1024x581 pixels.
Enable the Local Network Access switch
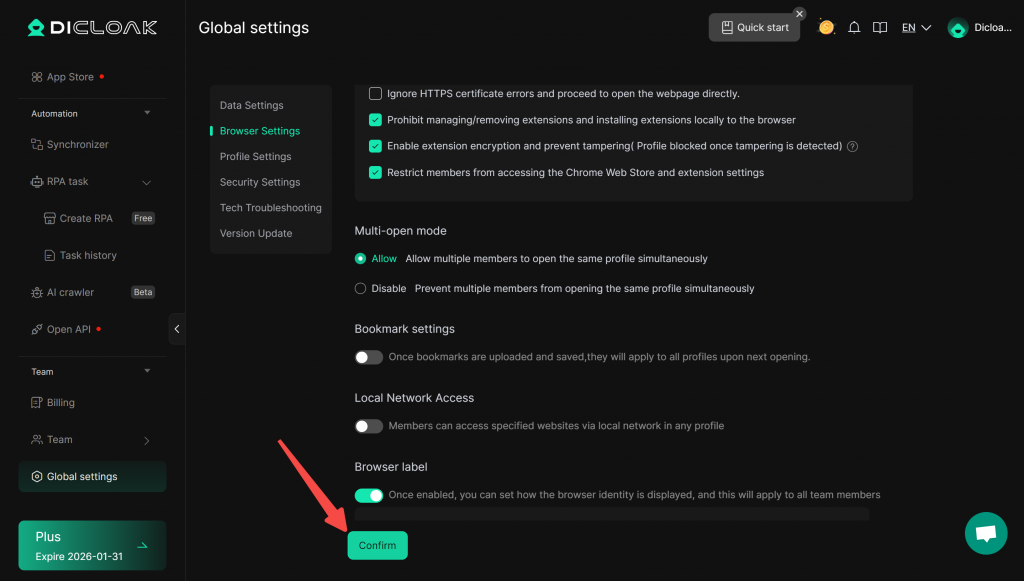(x=369, y=426)
